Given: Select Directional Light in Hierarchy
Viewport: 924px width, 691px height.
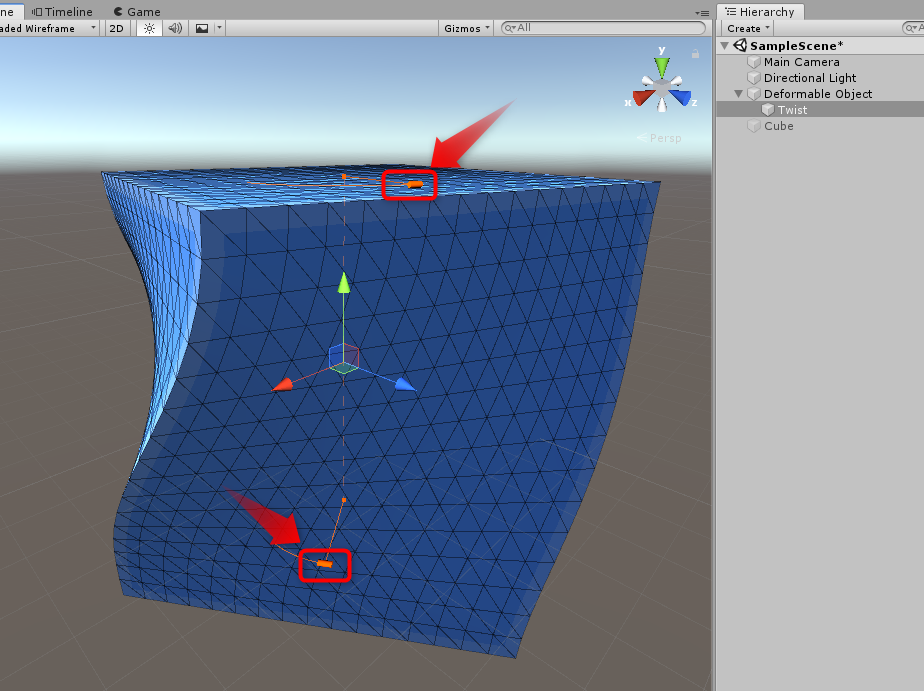Looking at the screenshot, I should click(x=810, y=78).
